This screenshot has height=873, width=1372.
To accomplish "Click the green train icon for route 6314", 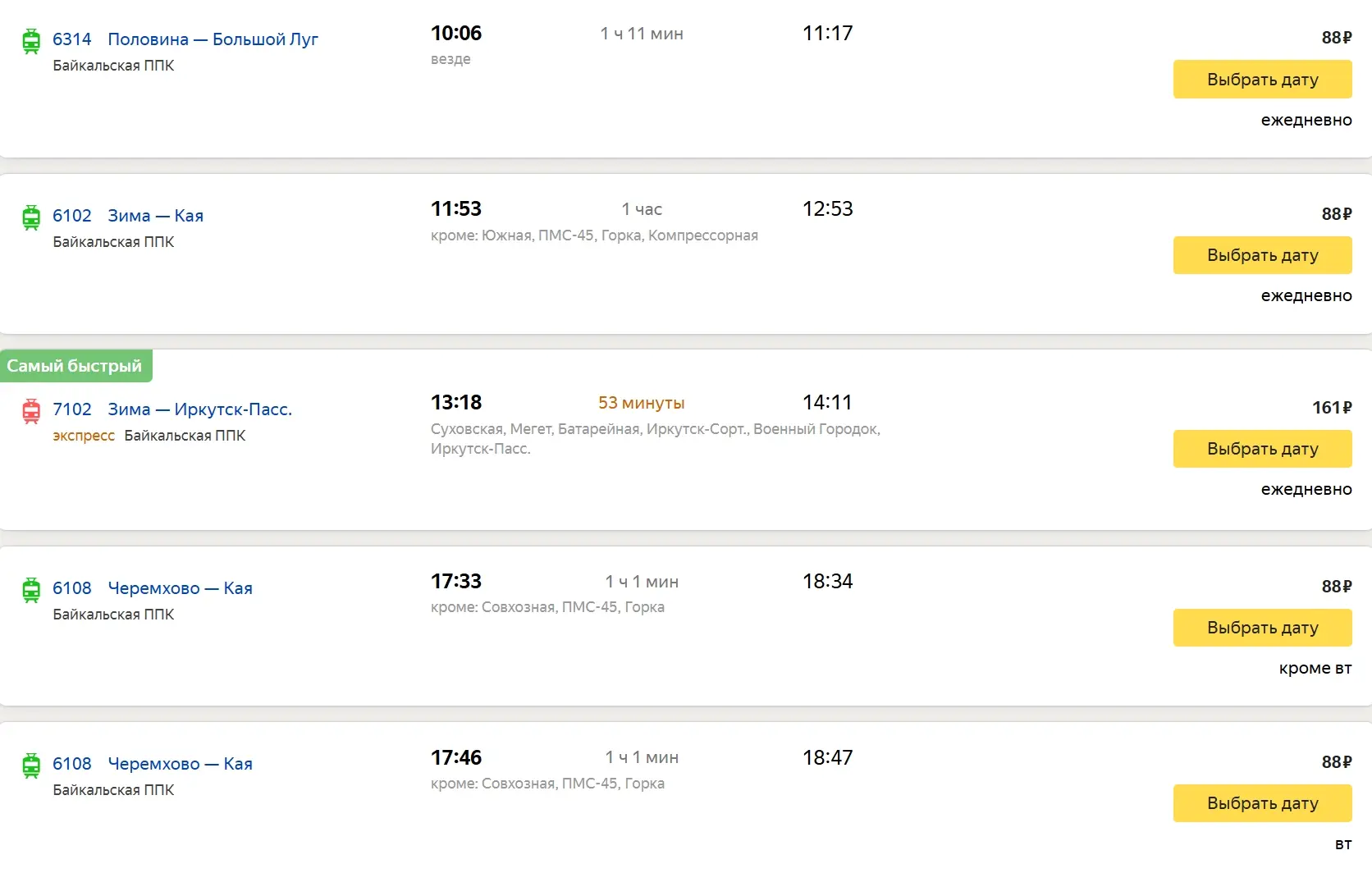I will 31,41.
